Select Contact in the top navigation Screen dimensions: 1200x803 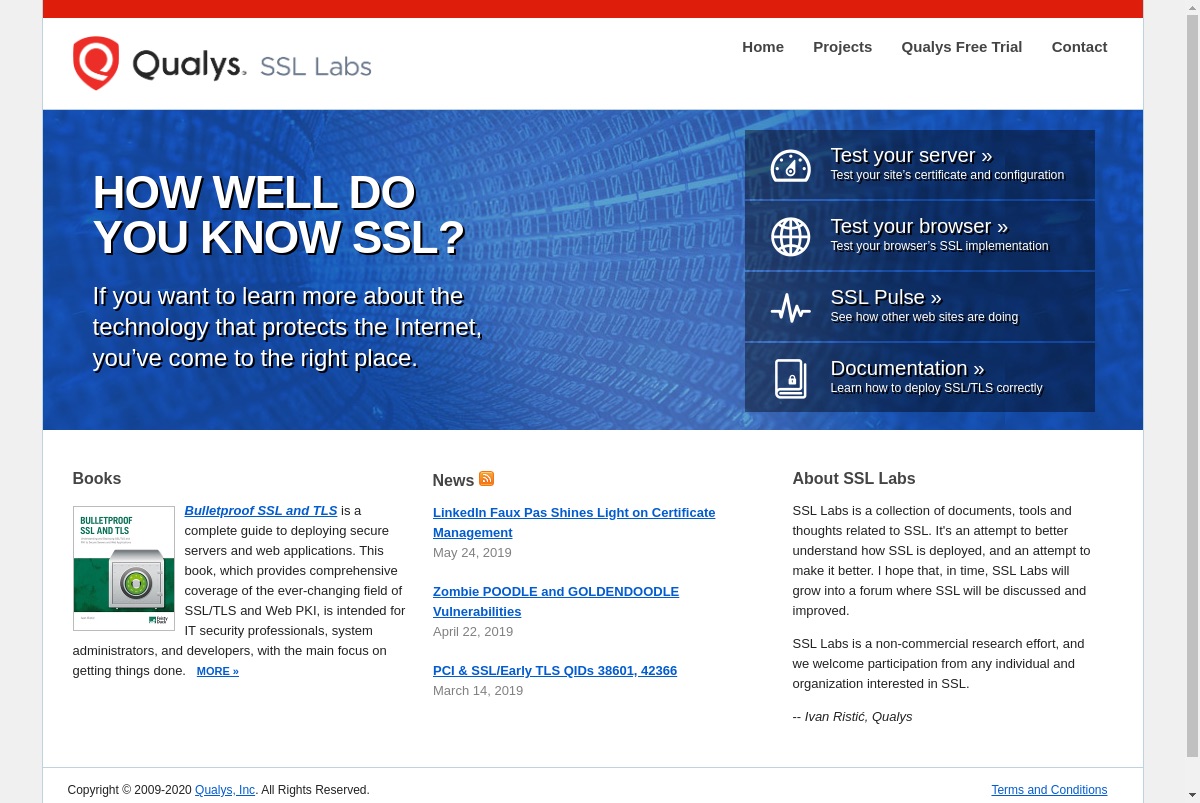(1079, 47)
